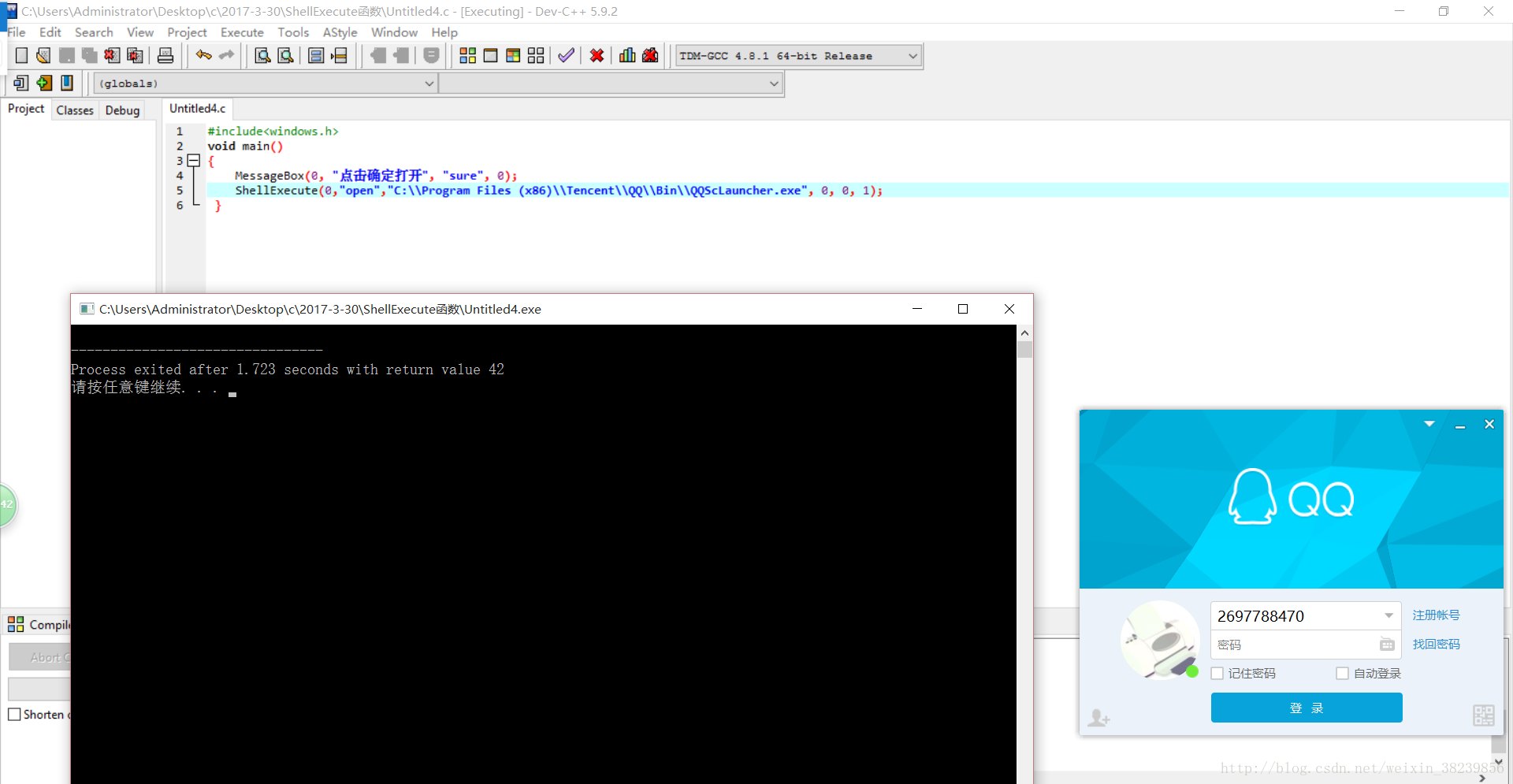Click the Profile analysis chart icon
1513x784 pixels.
click(627, 55)
